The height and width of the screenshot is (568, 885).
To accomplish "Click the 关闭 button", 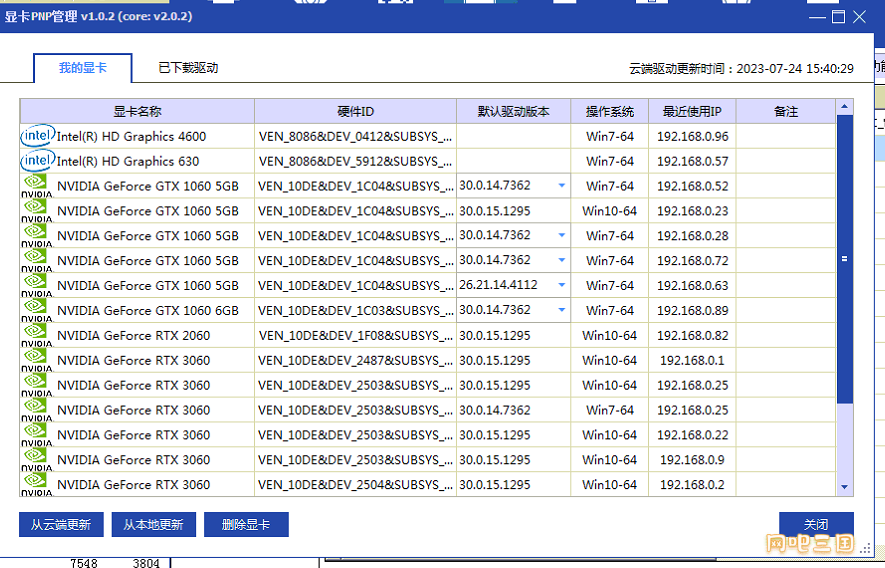I will 816,525.
